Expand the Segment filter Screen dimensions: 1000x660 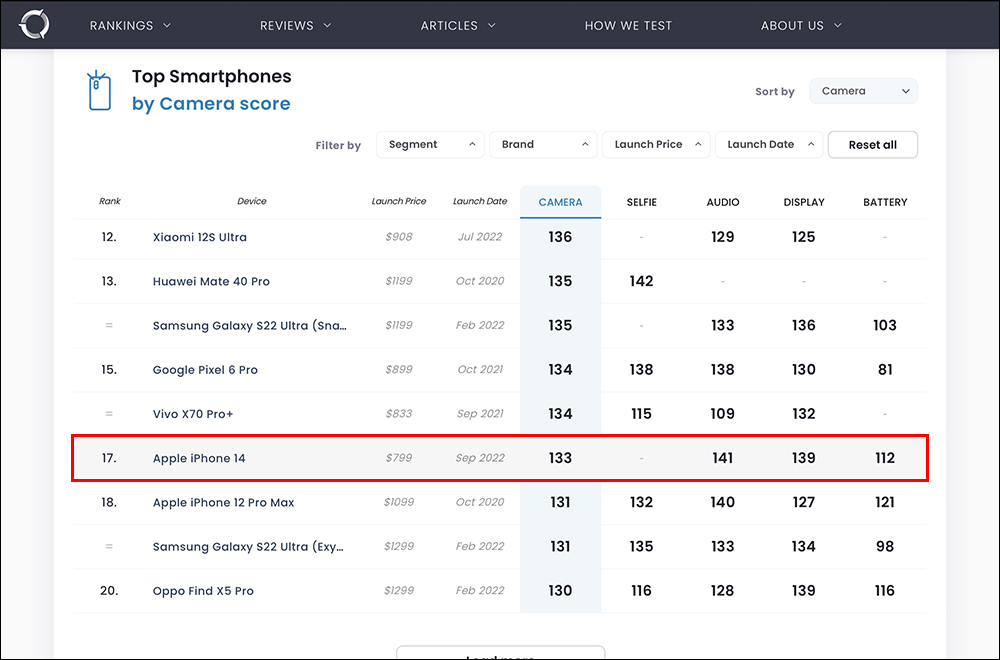430,145
